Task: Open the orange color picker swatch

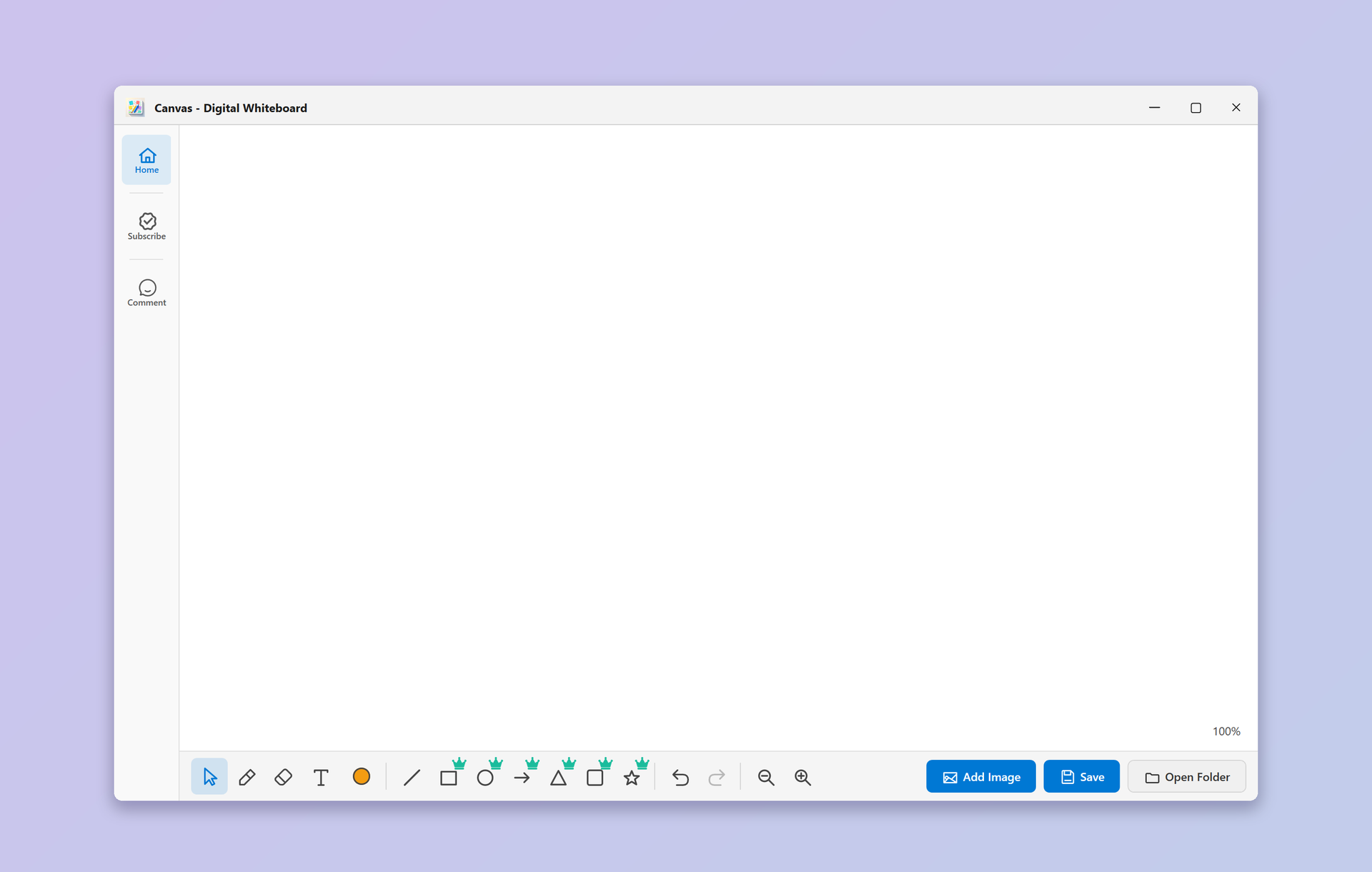Action: point(362,776)
